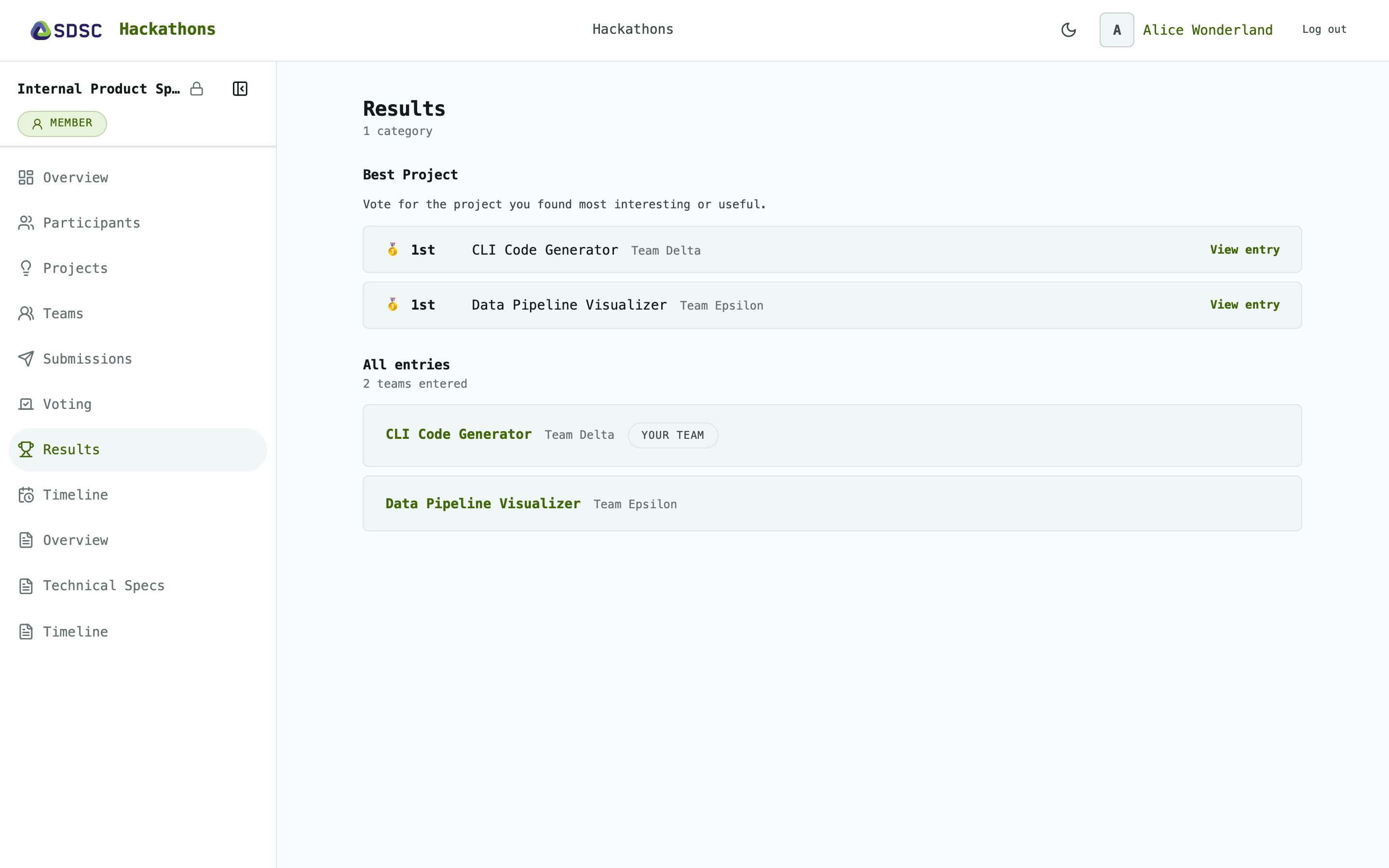The image size is (1389, 868).
Task: Click "Team Delta" in the first-place row
Action: point(666,251)
